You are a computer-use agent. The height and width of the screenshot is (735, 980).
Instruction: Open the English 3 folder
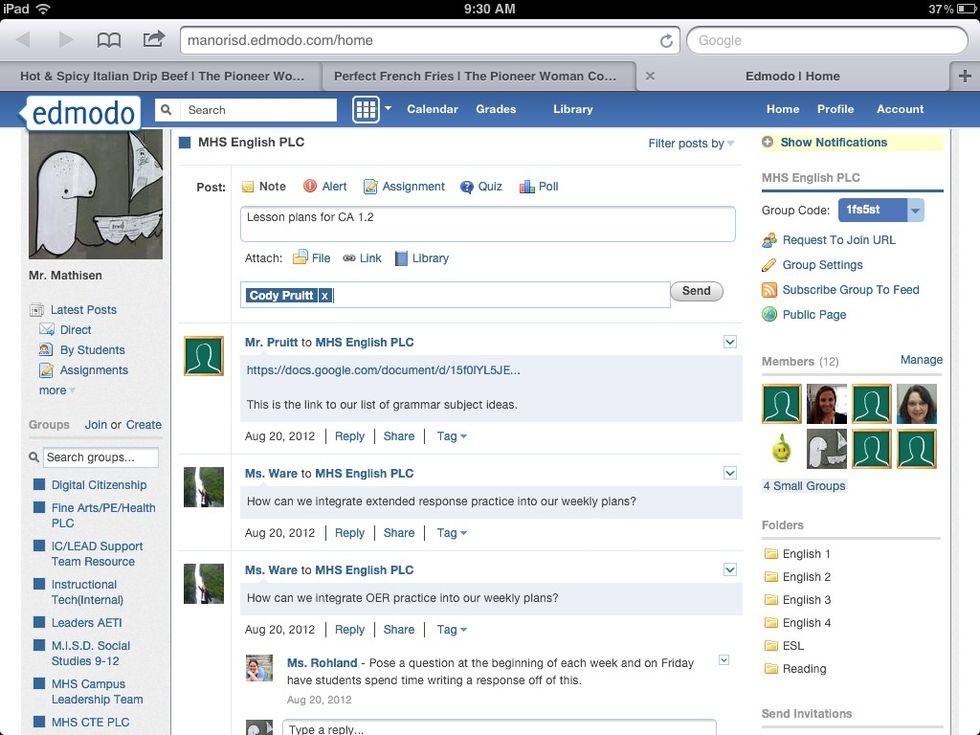pos(798,600)
